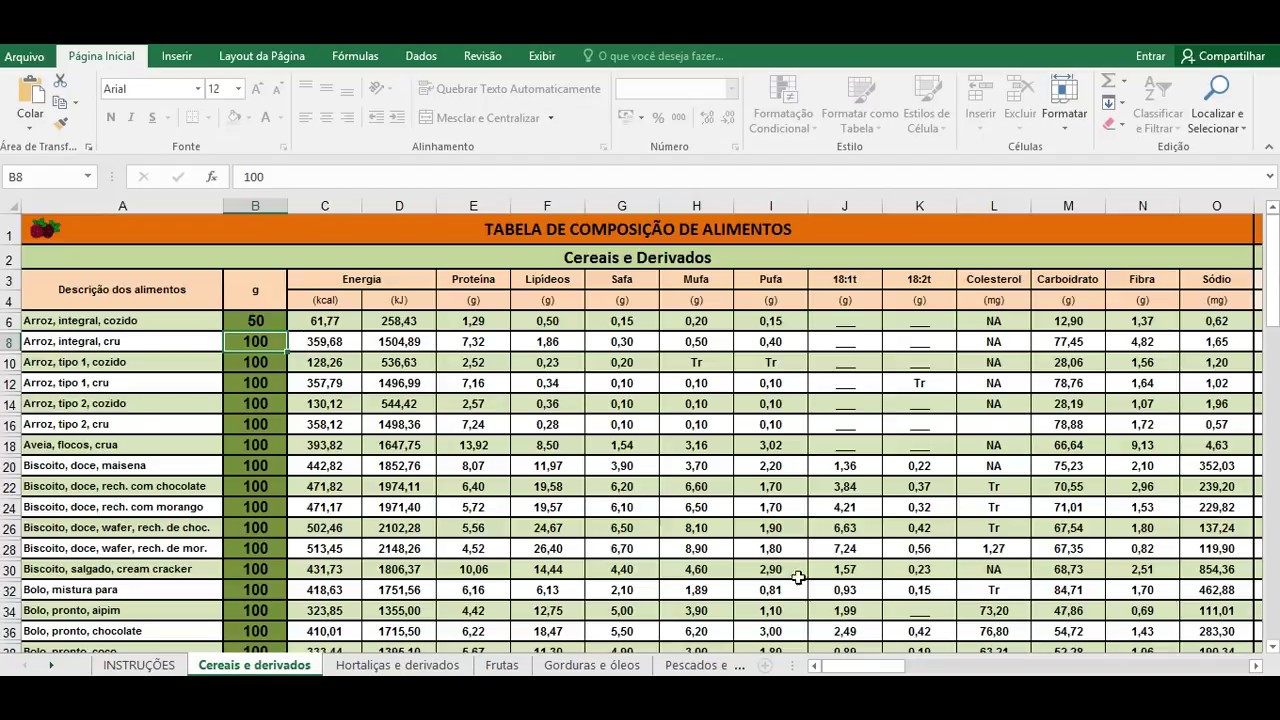Toggle italic (I) formatting

pyautogui.click(x=131, y=118)
